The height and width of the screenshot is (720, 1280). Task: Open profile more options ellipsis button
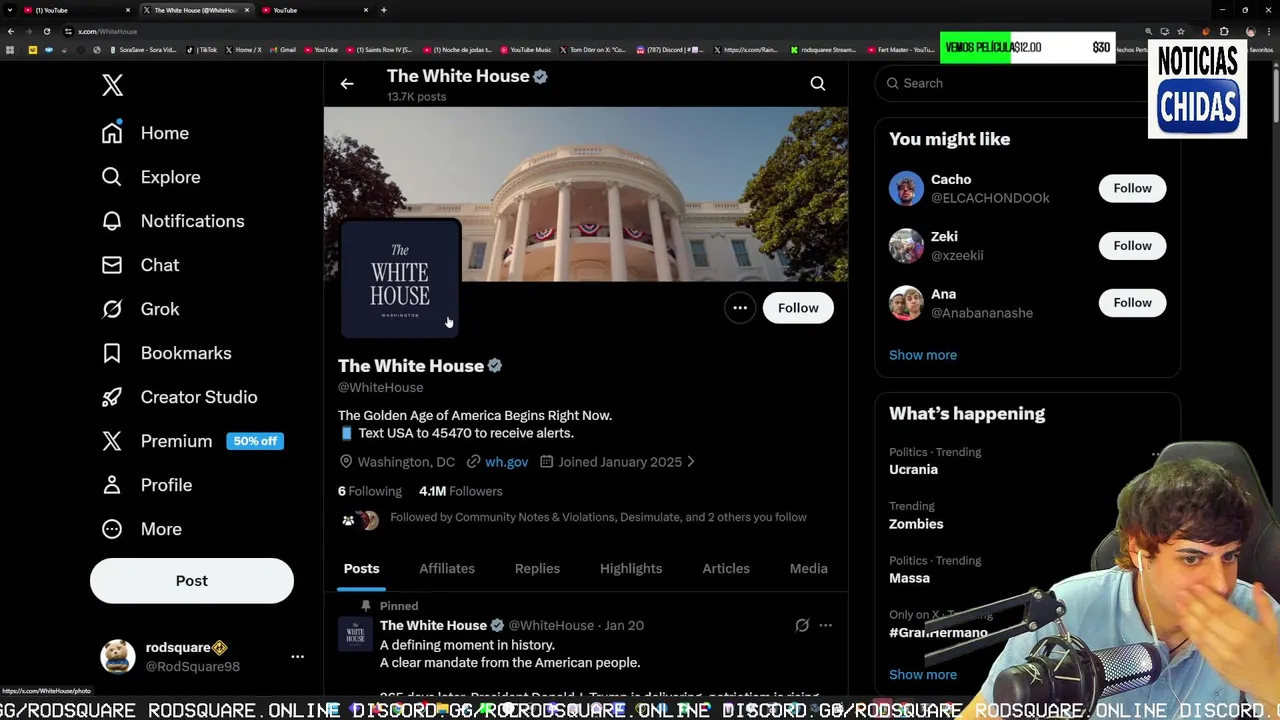point(740,308)
